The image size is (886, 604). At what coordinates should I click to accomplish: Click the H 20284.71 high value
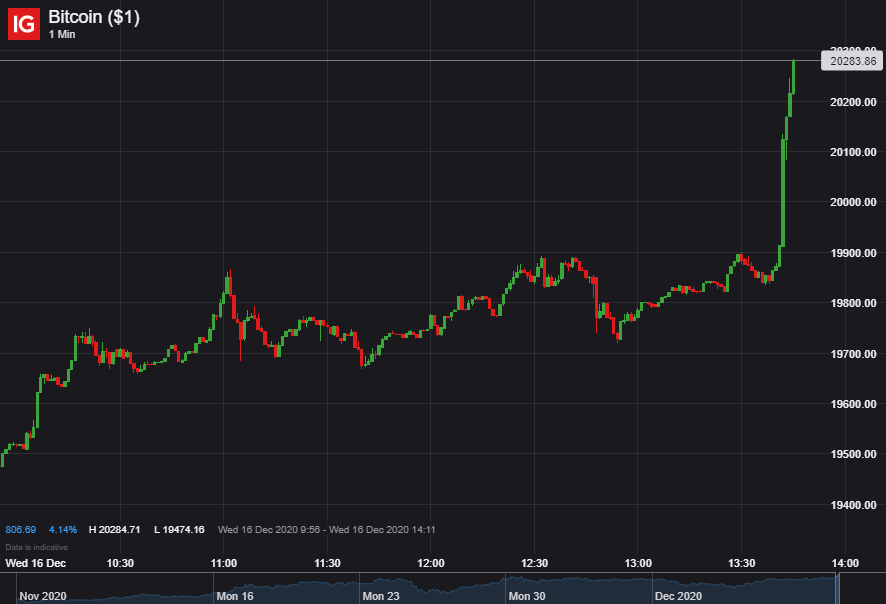(x=115, y=529)
